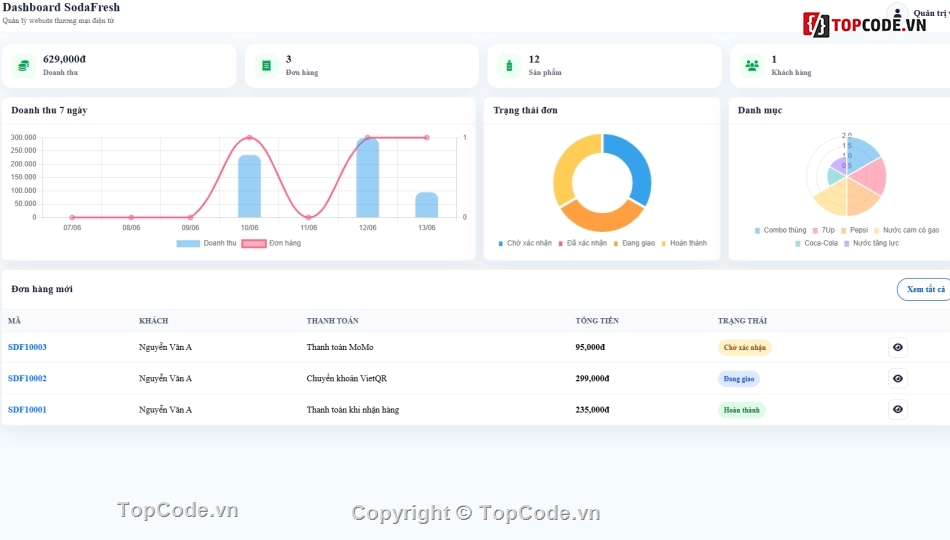
Task: Open the admin user avatar icon
Action: (x=897, y=13)
